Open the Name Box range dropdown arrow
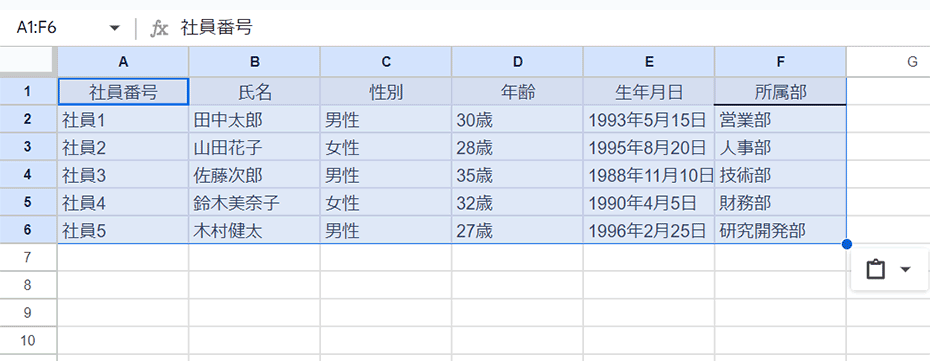The height and width of the screenshot is (361, 930). tap(115, 28)
